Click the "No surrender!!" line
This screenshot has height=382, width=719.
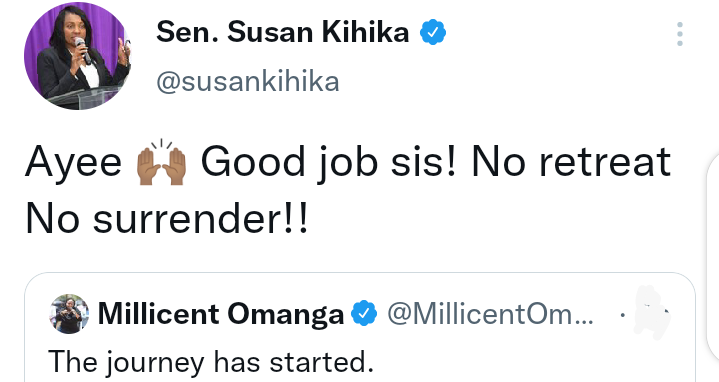(x=167, y=219)
